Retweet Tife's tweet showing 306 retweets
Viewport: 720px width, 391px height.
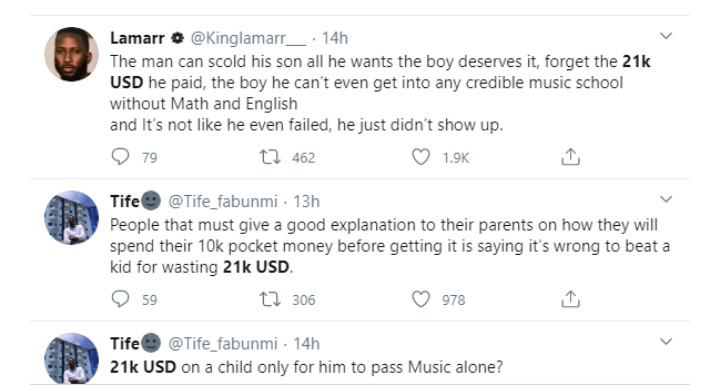click(270, 300)
